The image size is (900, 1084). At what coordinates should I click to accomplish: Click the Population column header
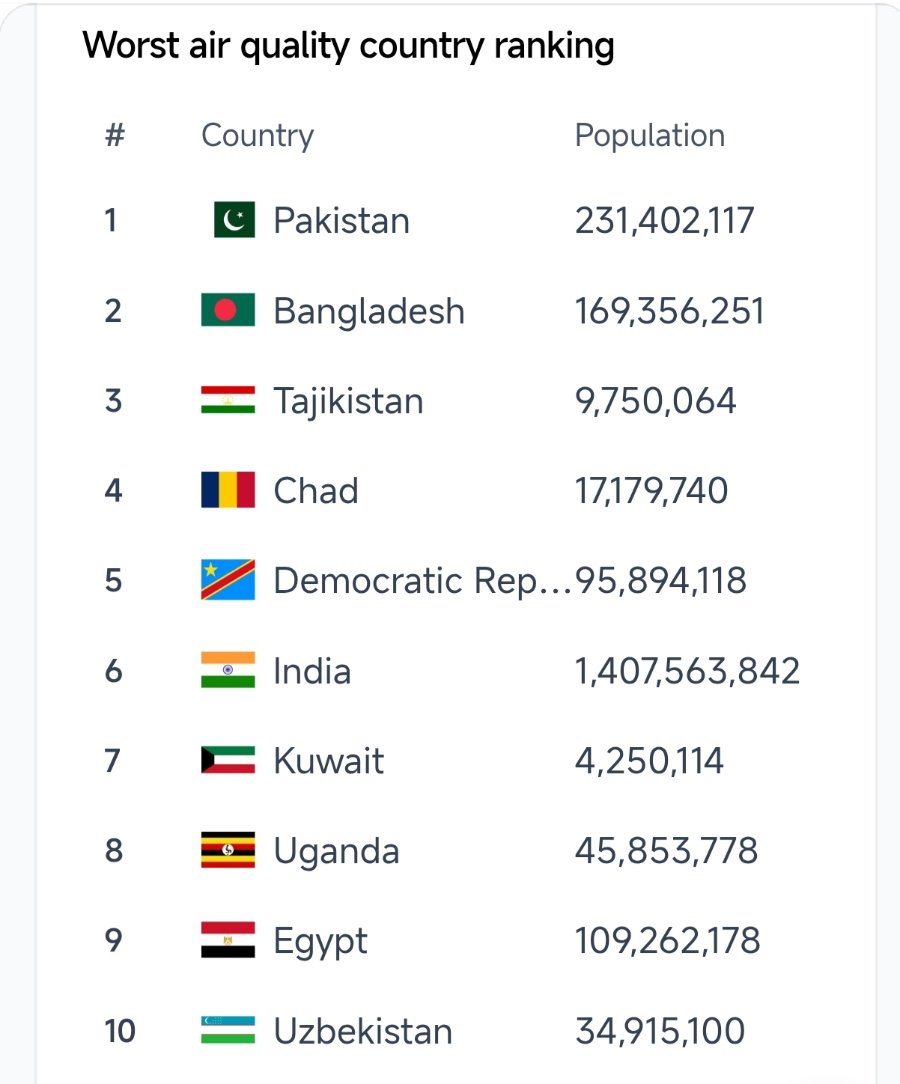click(650, 136)
